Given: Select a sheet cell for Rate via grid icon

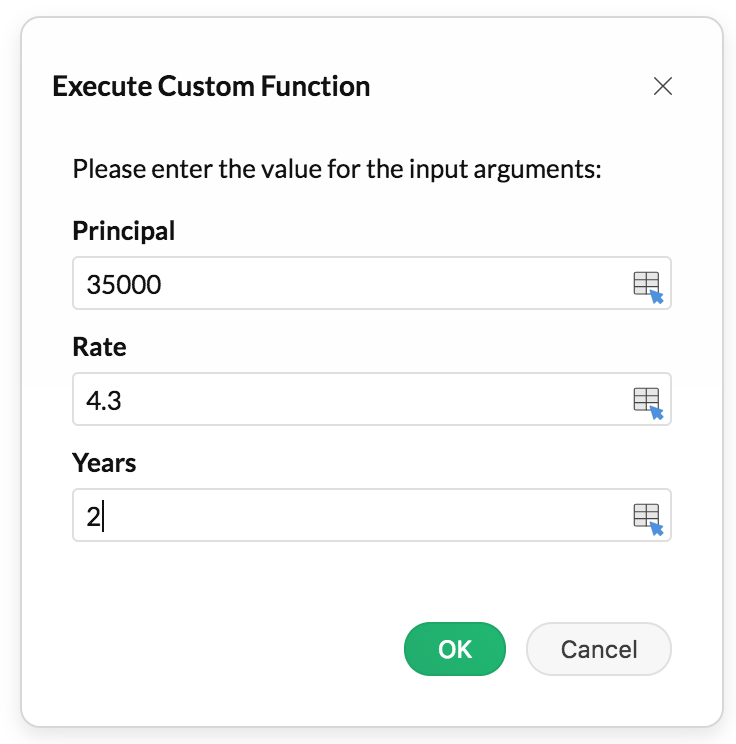Looking at the screenshot, I should 647,401.
